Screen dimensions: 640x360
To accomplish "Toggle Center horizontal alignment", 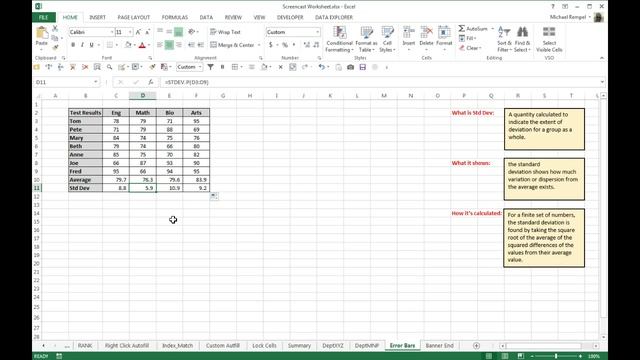I will click(x=169, y=45).
